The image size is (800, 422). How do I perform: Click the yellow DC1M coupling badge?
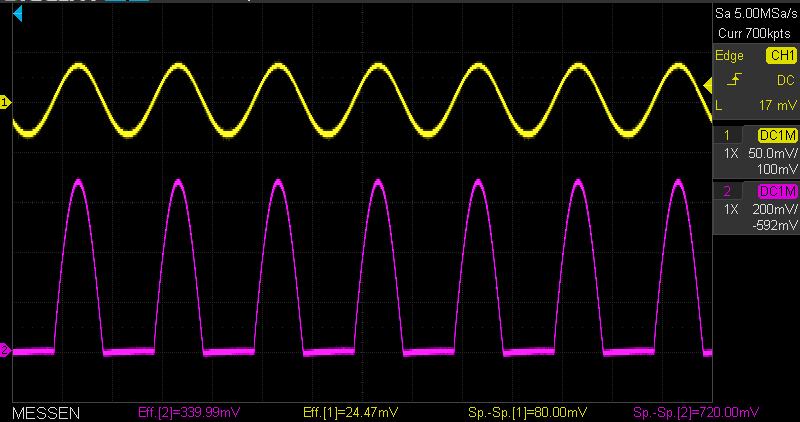(778, 135)
